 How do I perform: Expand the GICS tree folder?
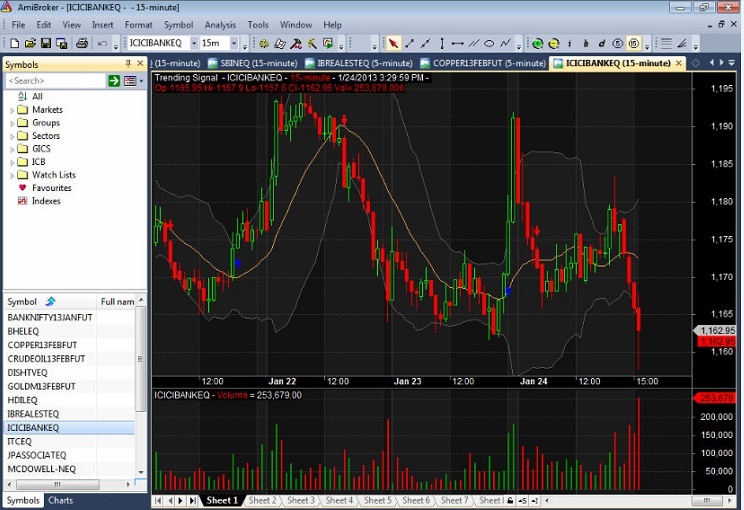tap(12, 149)
